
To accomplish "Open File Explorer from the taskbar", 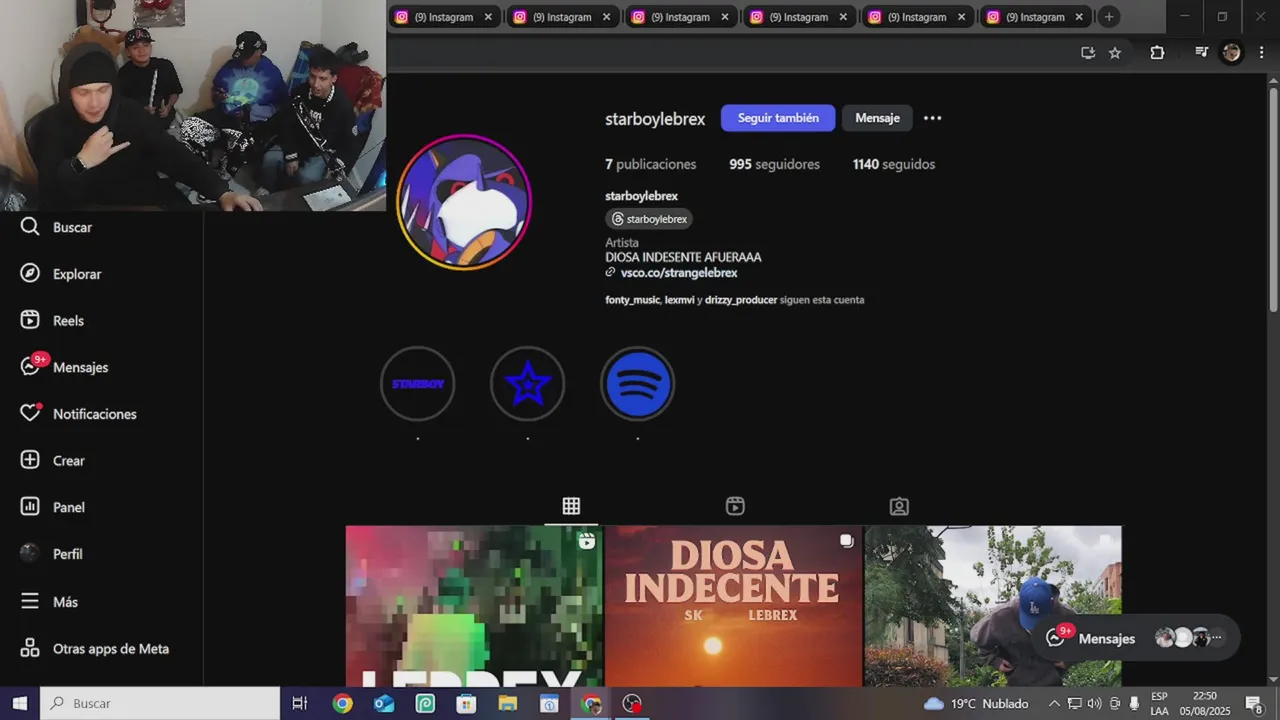I will click(x=507, y=703).
